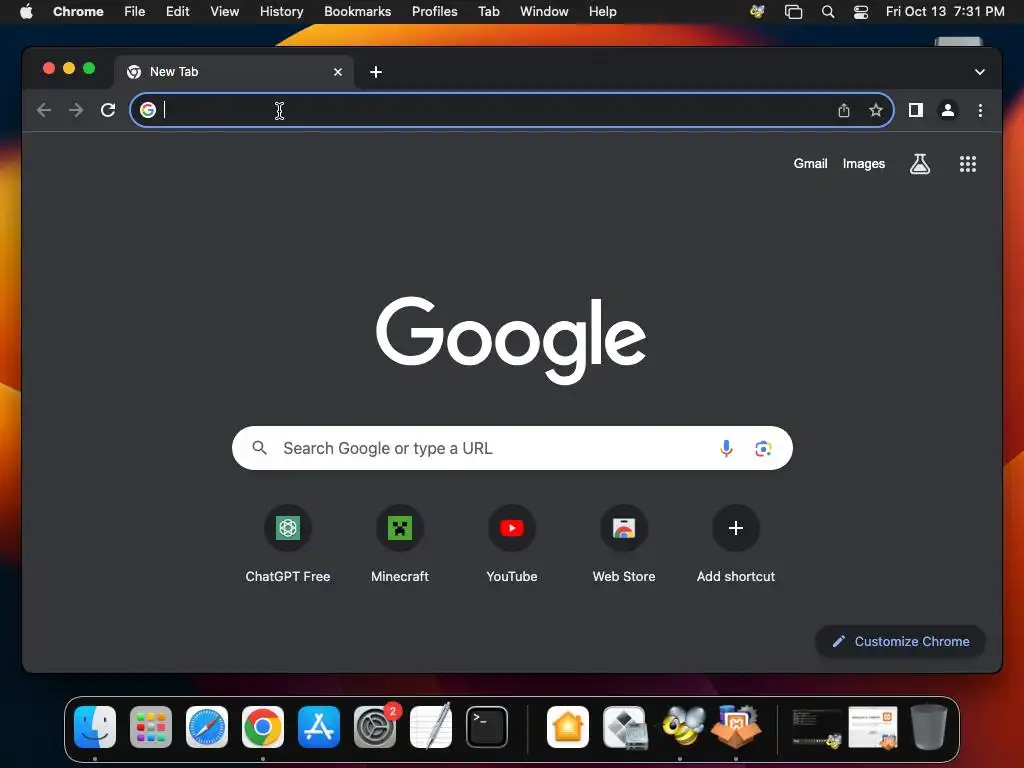Open the Tab menu
This screenshot has height=768, width=1024.
488,12
